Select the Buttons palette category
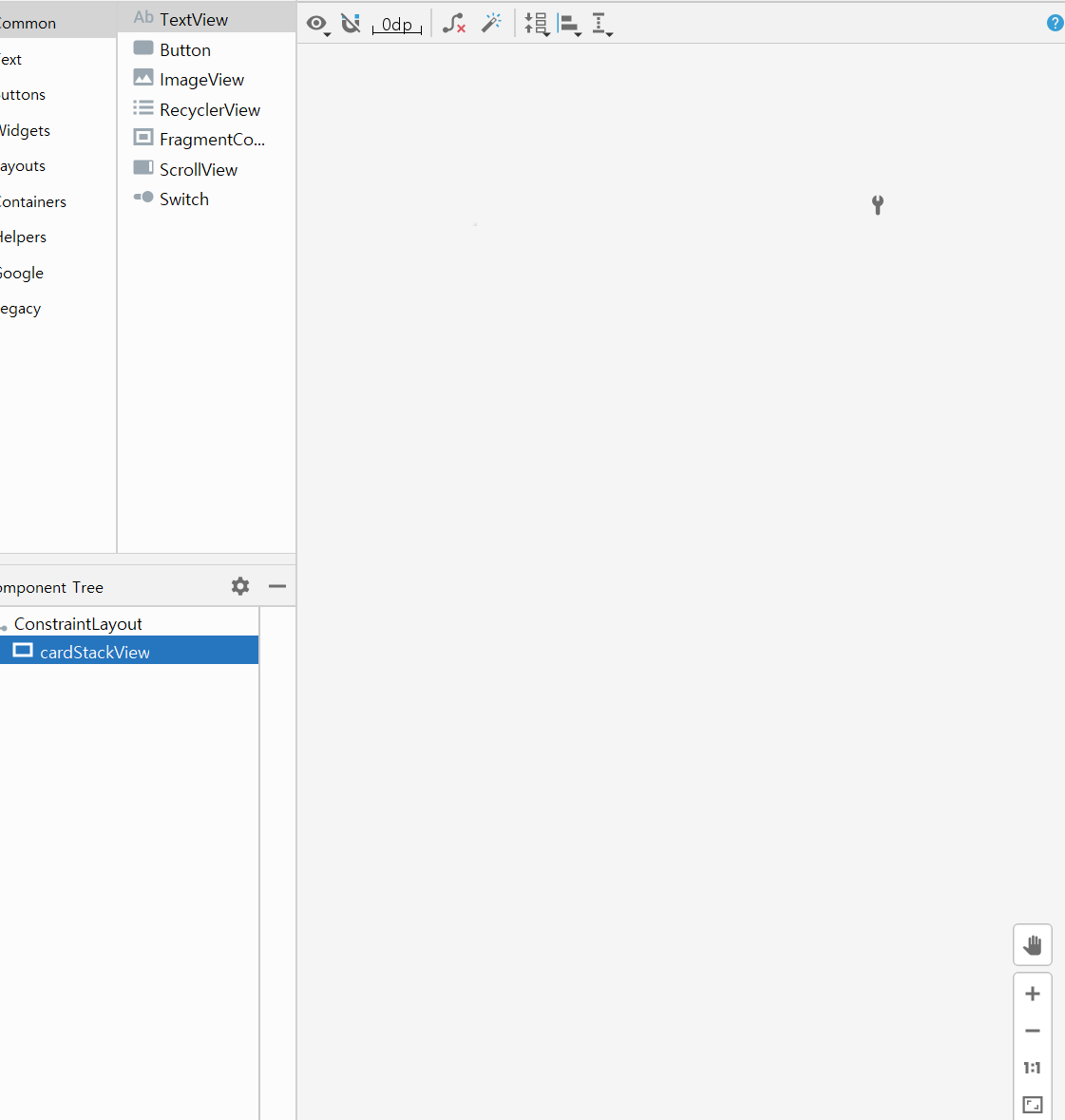 pyautogui.click(x=58, y=94)
